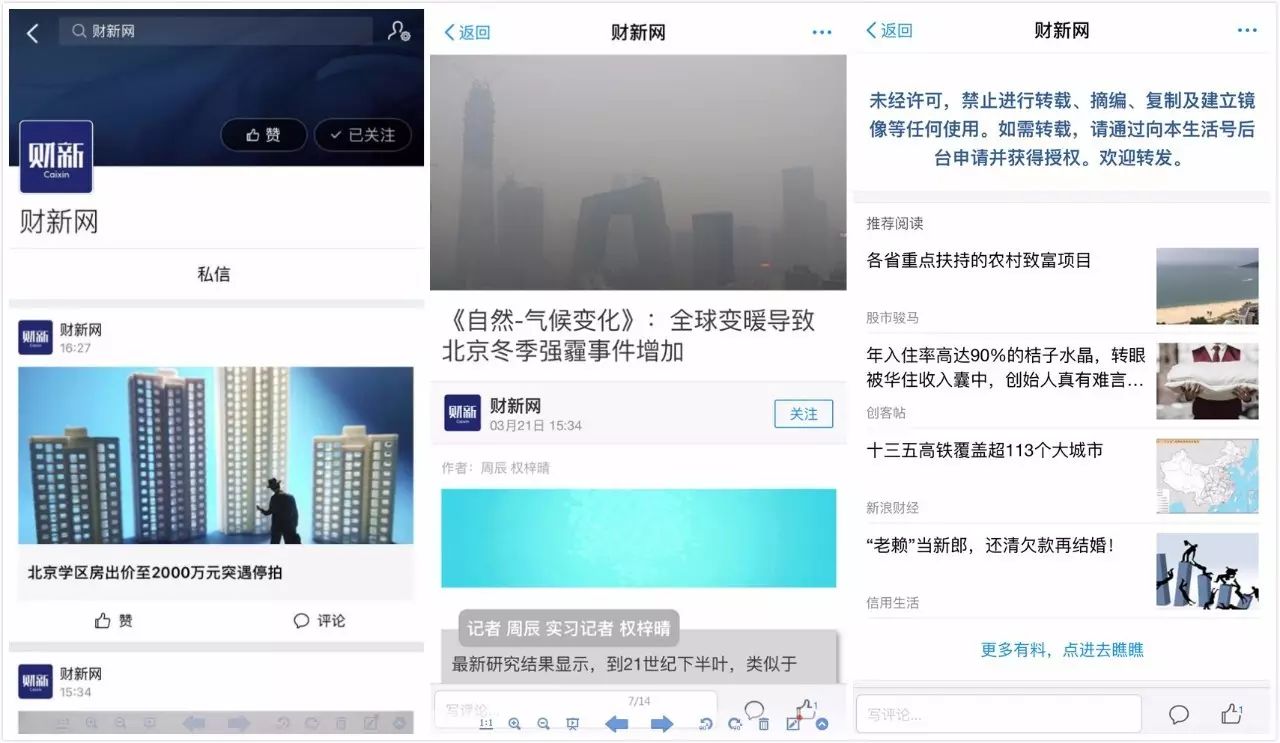
Task: Open the three-dot menu on the smog article page
Action: click(822, 32)
